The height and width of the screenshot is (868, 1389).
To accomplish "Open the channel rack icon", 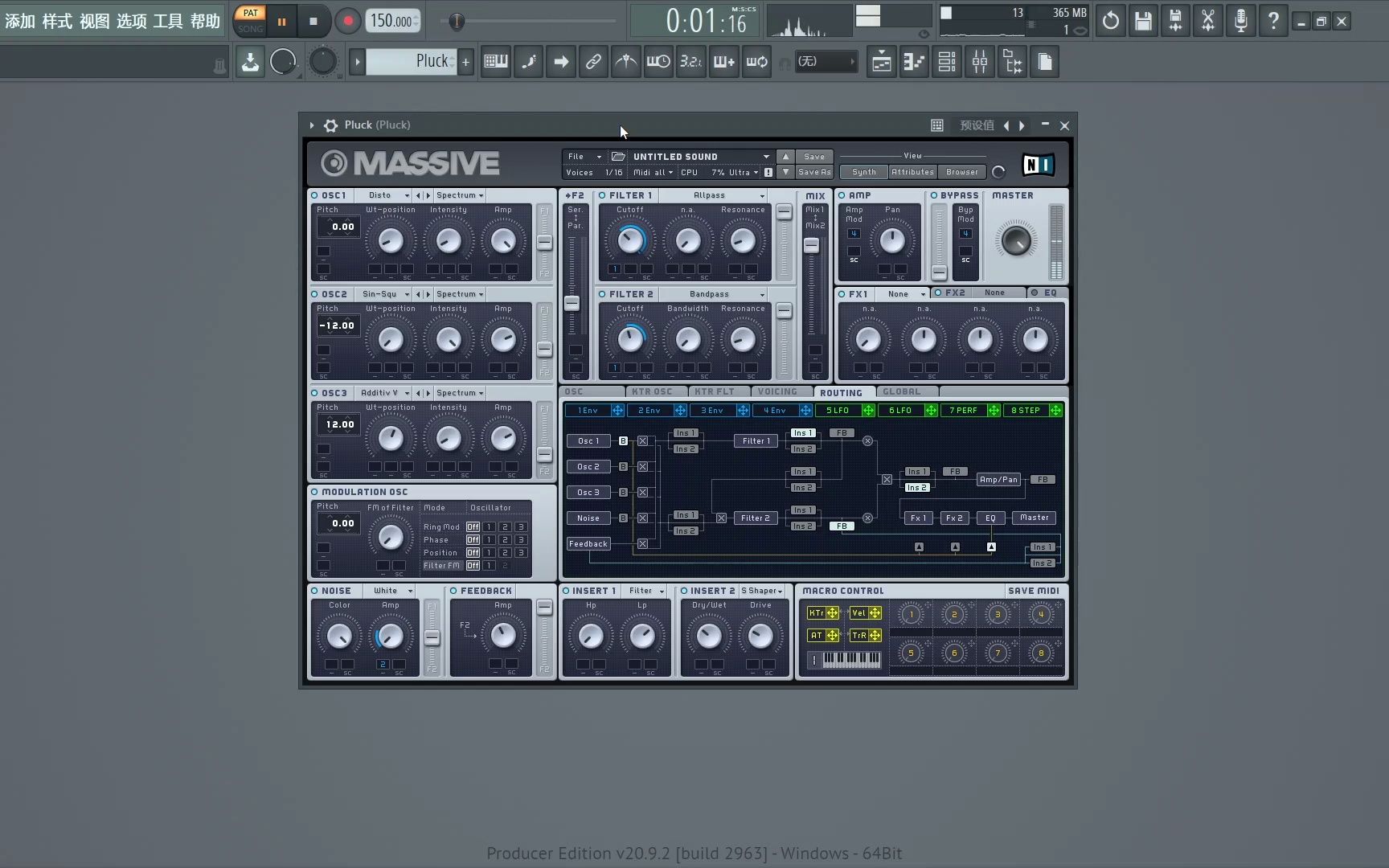I will [947, 62].
